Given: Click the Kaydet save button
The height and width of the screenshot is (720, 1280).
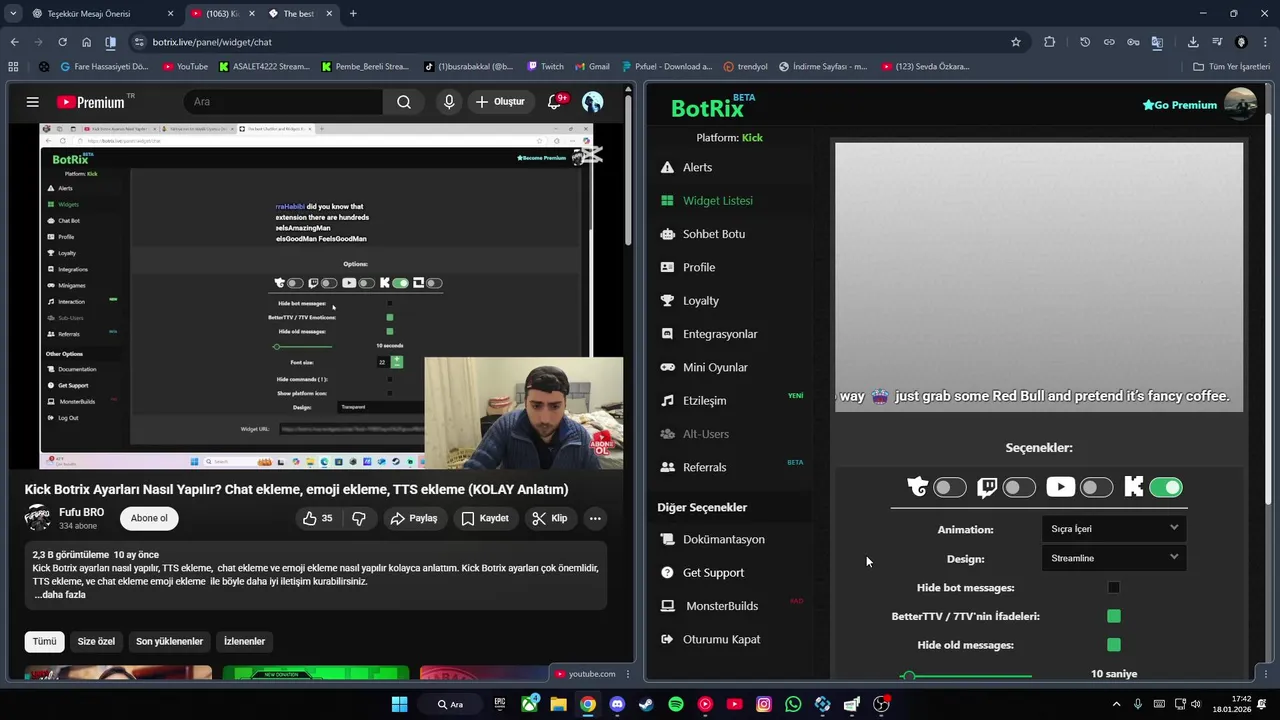Looking at the screenshot, I should point(485,518).
